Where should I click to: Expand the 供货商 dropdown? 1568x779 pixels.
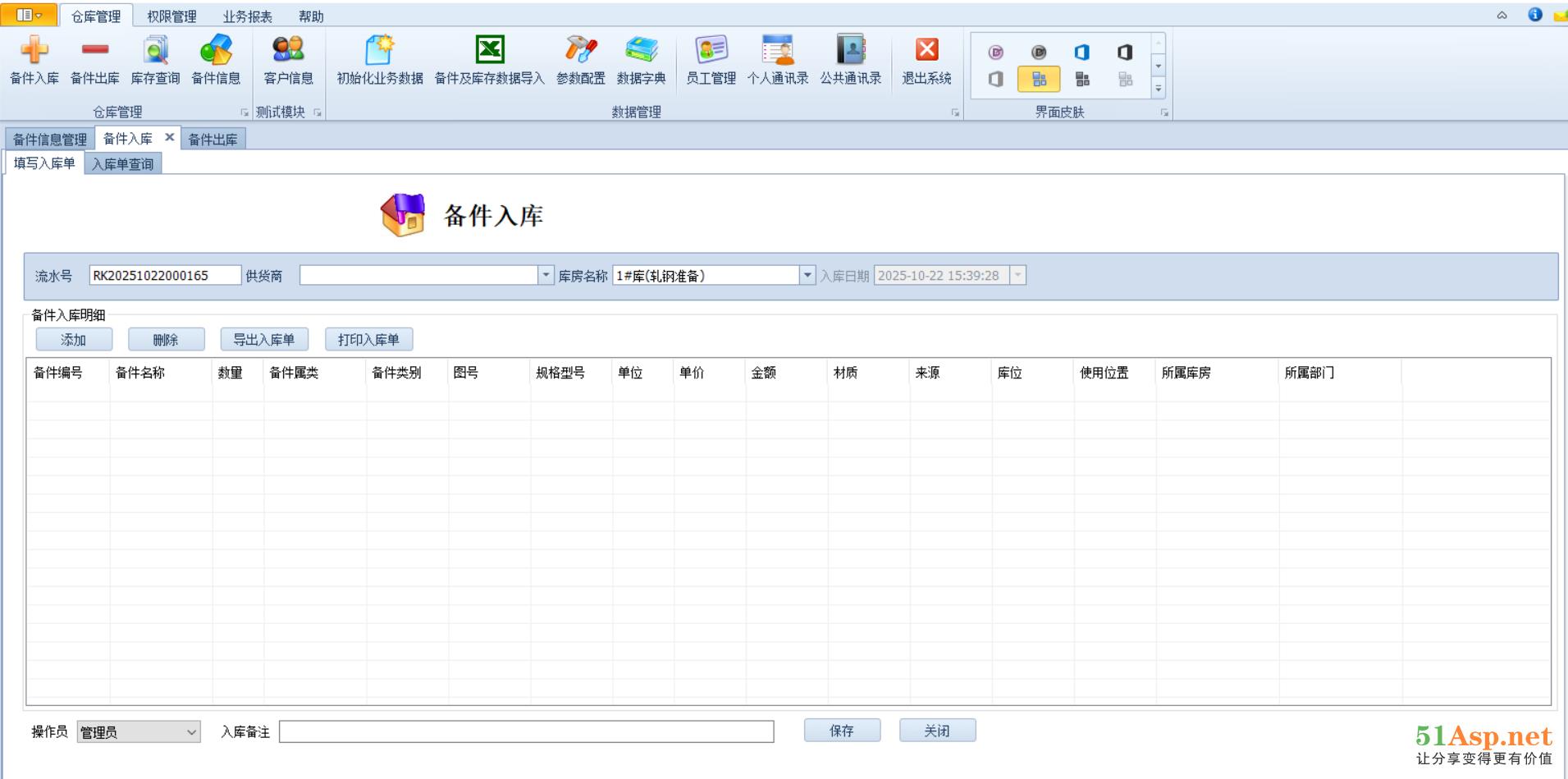546,276
